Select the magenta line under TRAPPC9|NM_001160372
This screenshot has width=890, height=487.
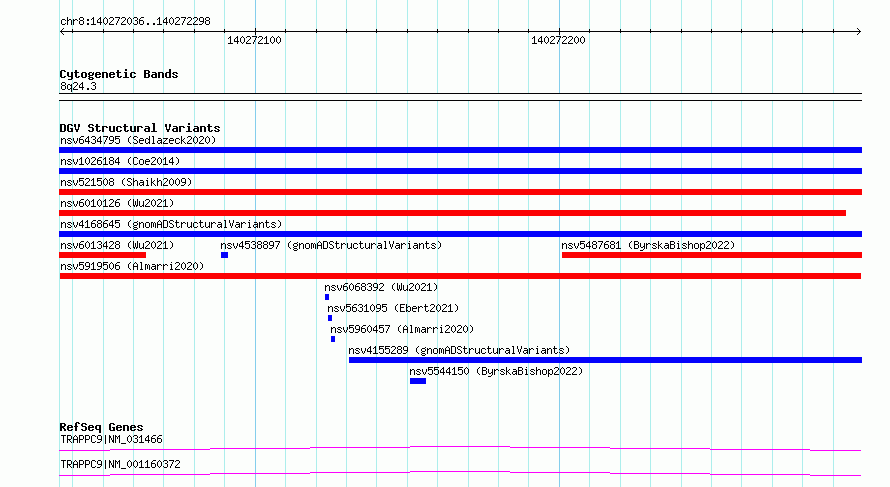click(x=460, y=473)
